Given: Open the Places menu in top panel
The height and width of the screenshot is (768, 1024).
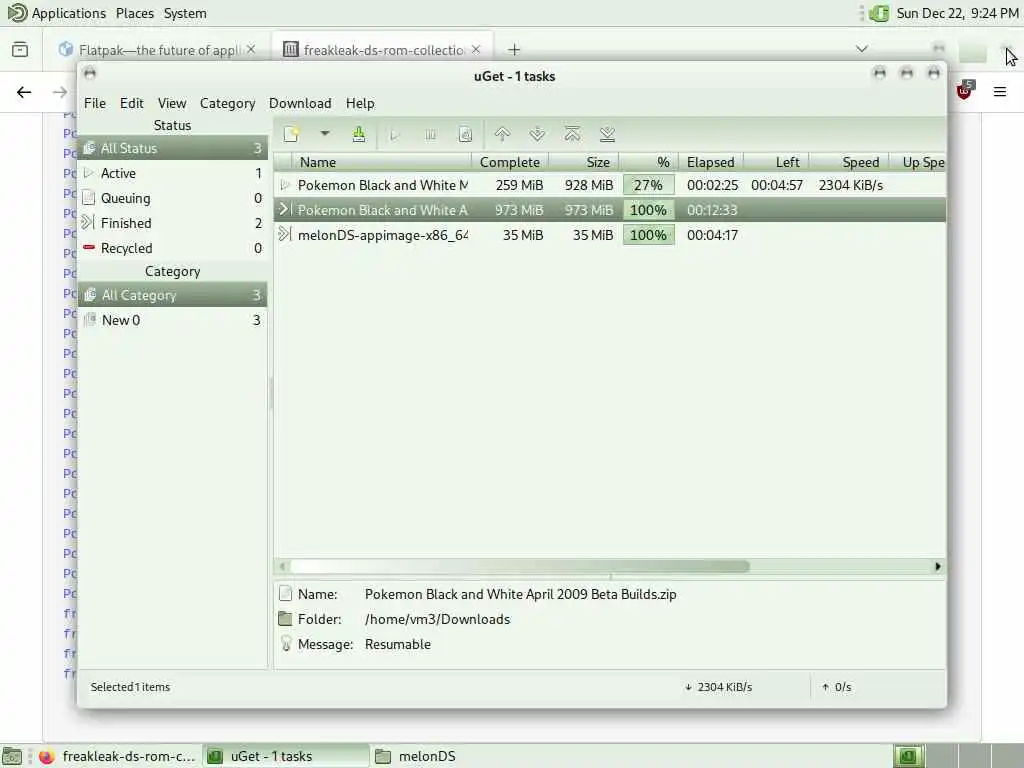Looking at the screenshot, I should (135, 13).
